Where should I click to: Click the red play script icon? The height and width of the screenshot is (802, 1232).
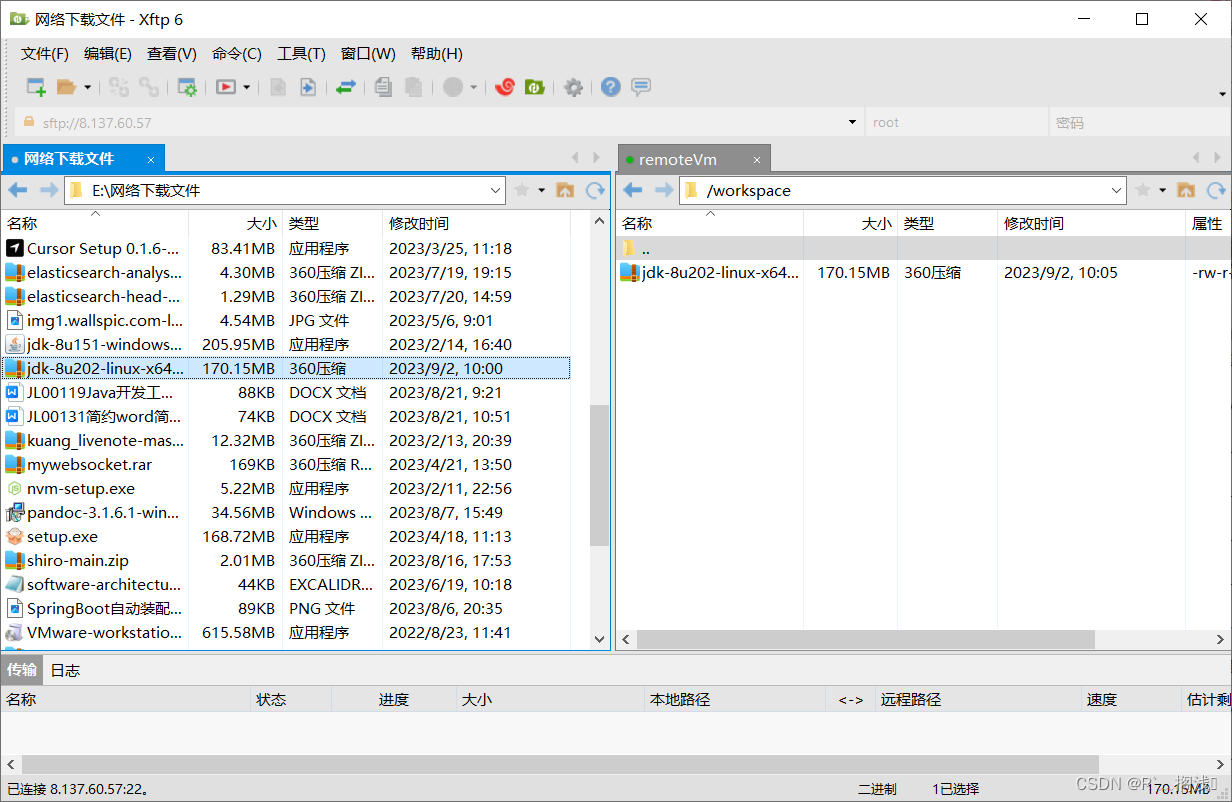pyautogui.click(x=226, y=87)
